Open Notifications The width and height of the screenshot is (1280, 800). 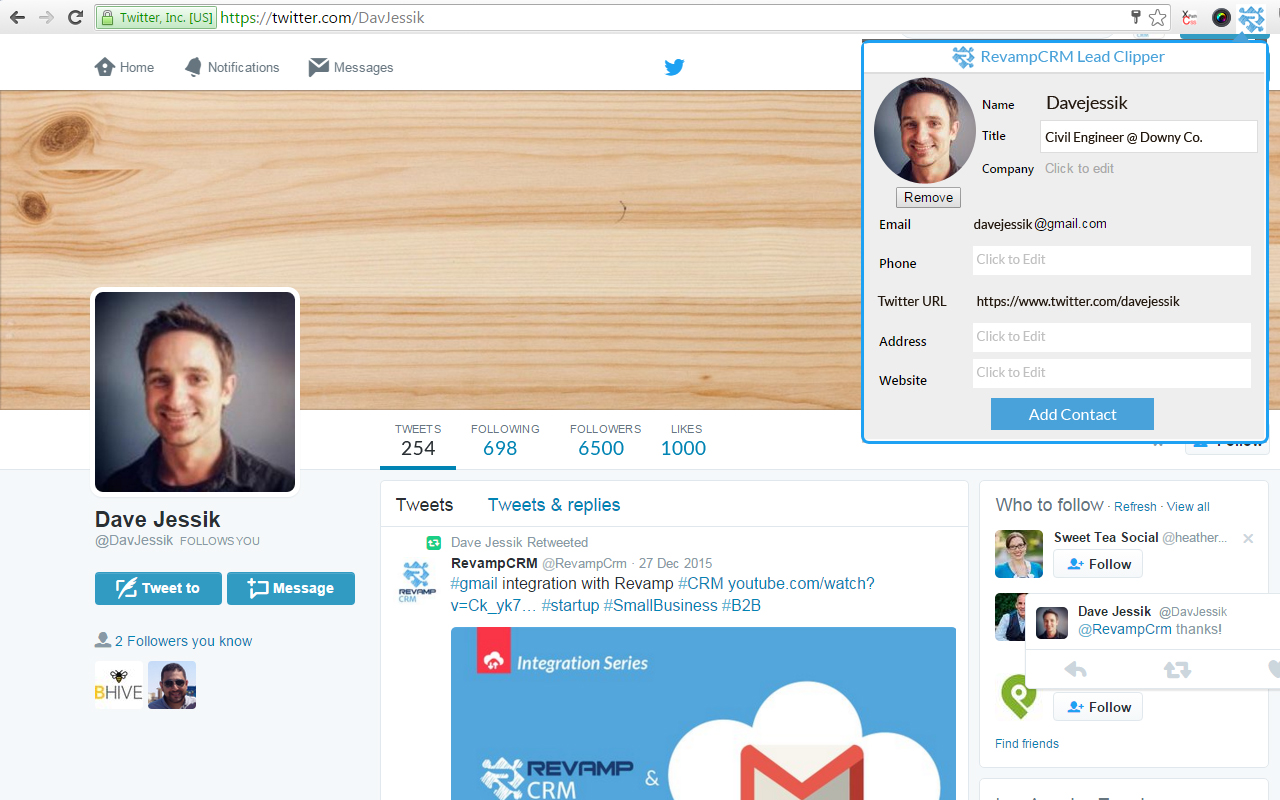[232, 67]
